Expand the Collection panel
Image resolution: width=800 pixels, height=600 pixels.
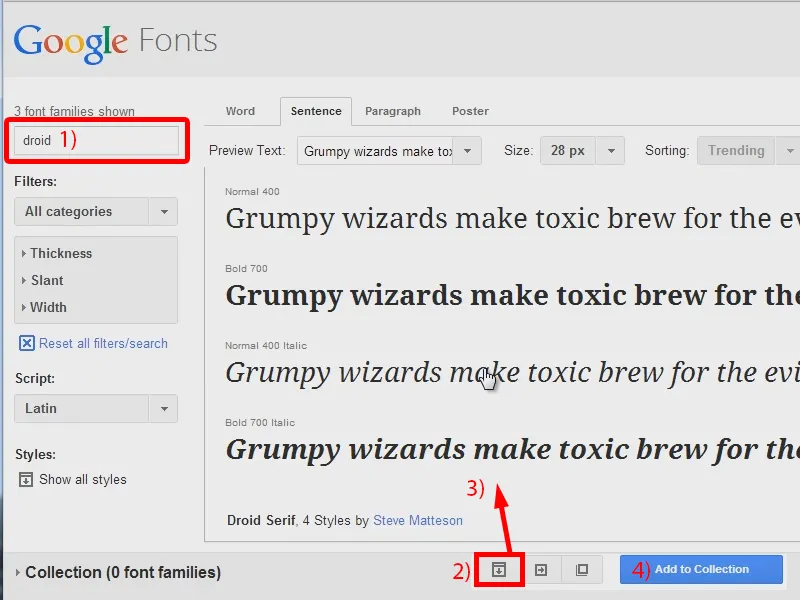pos(118,572)
